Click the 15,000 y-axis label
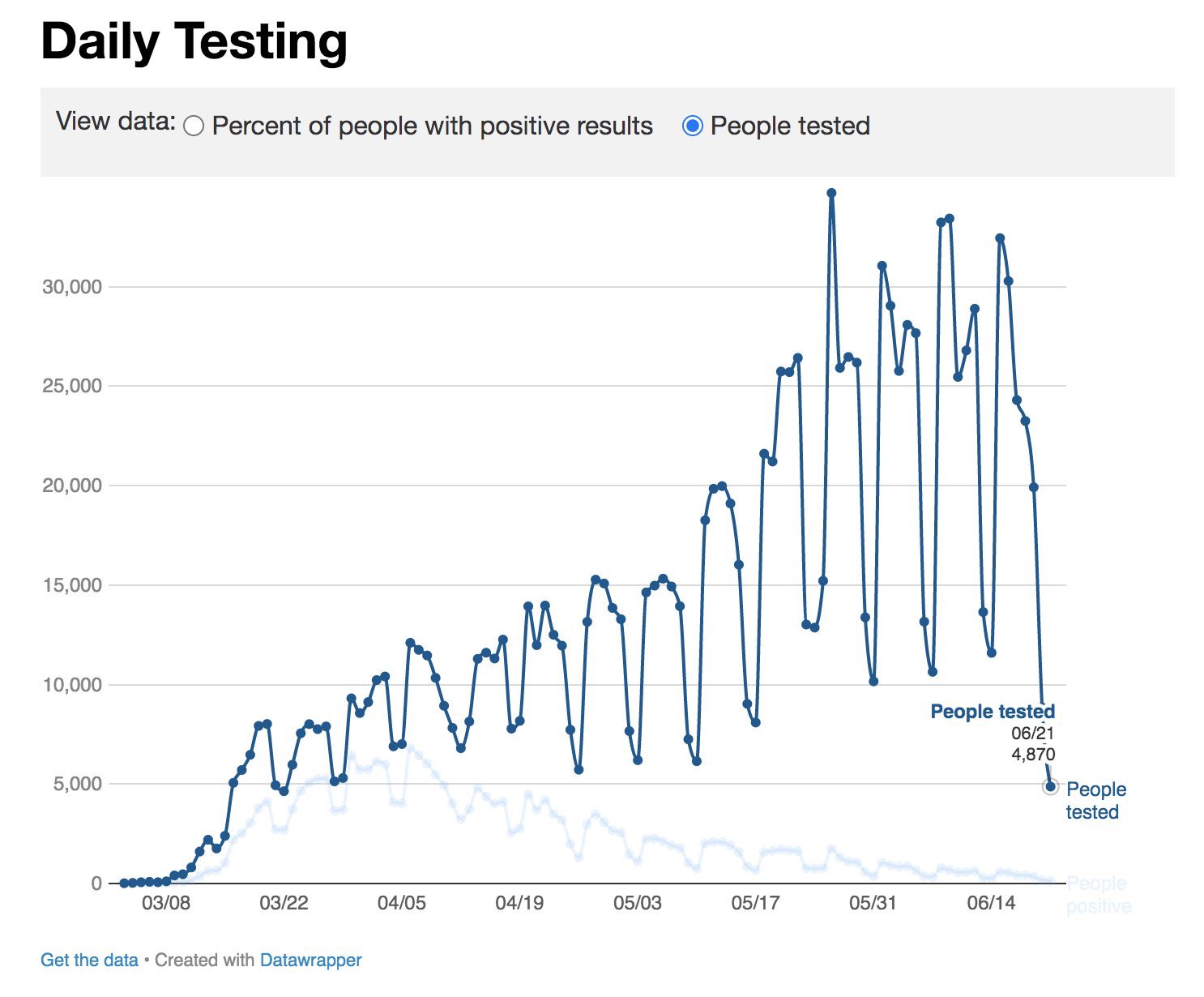1204x997 pixels. 72,585
